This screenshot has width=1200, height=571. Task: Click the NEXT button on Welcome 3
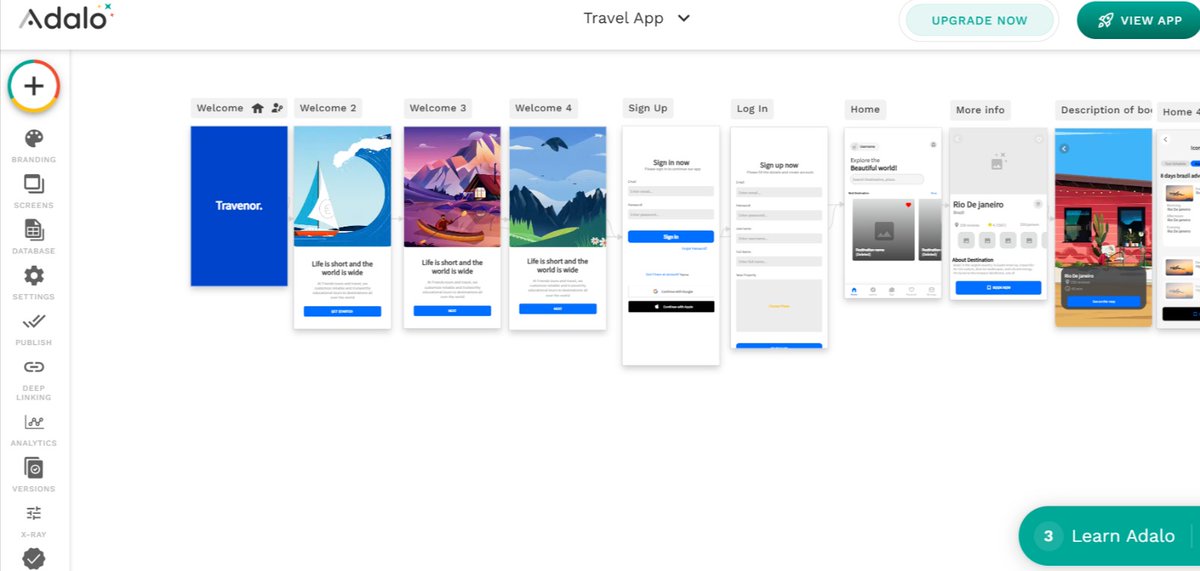(x=452, y=311)
